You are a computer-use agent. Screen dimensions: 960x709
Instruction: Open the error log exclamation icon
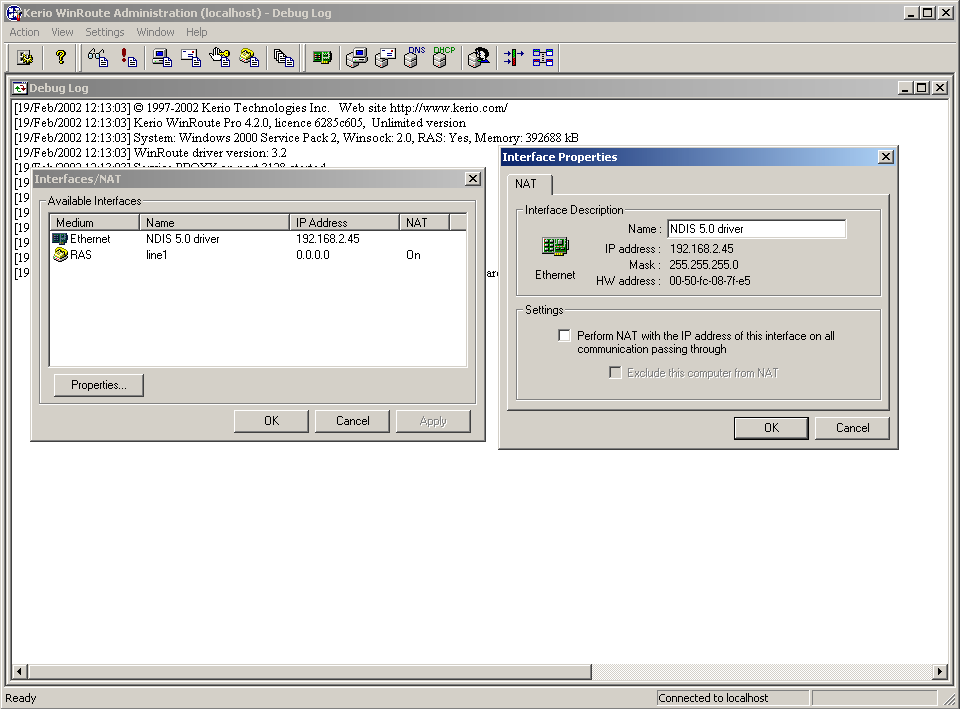tap(129, 58)
